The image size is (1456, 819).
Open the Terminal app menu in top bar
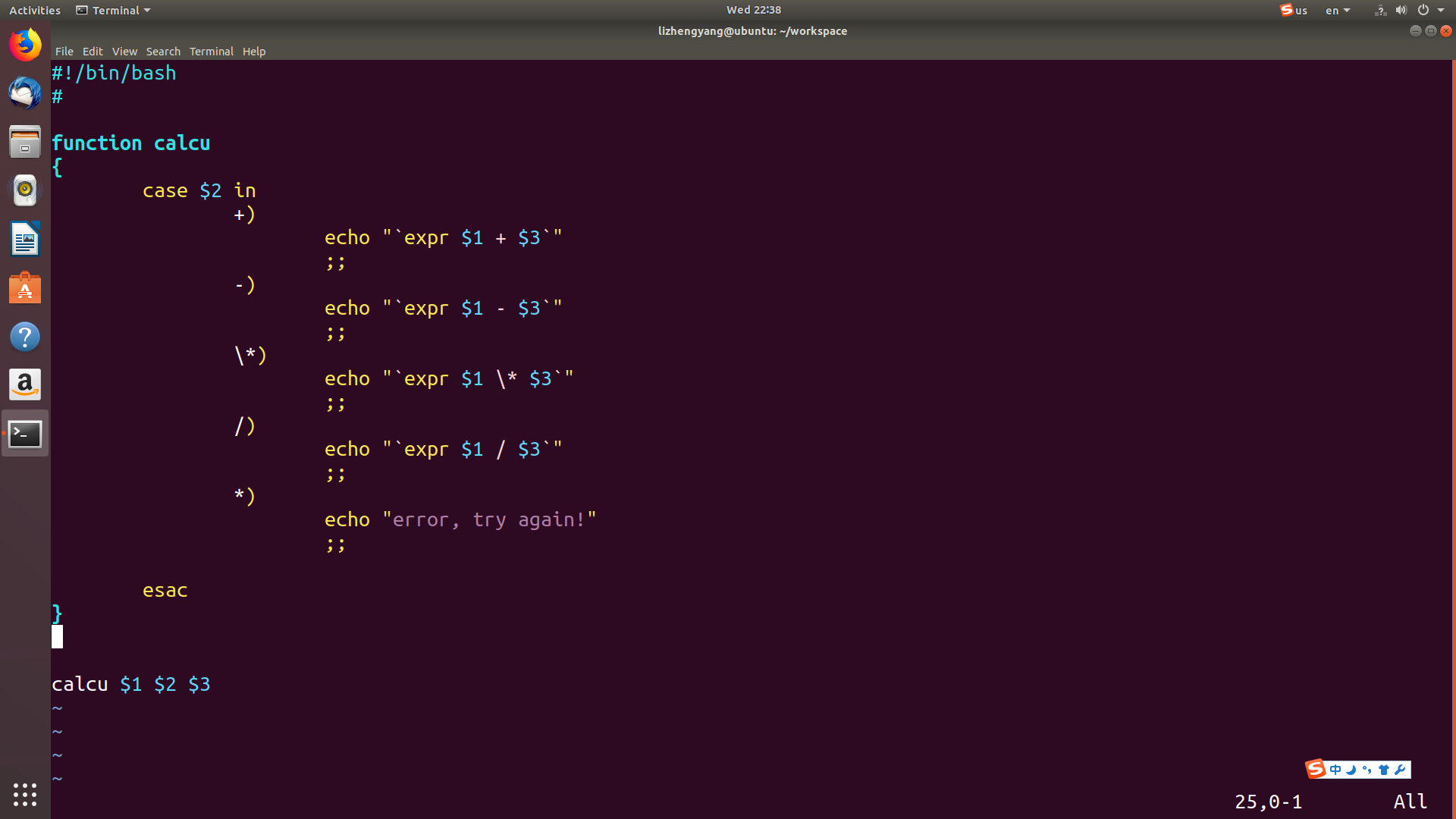click(x=114, y=10)
